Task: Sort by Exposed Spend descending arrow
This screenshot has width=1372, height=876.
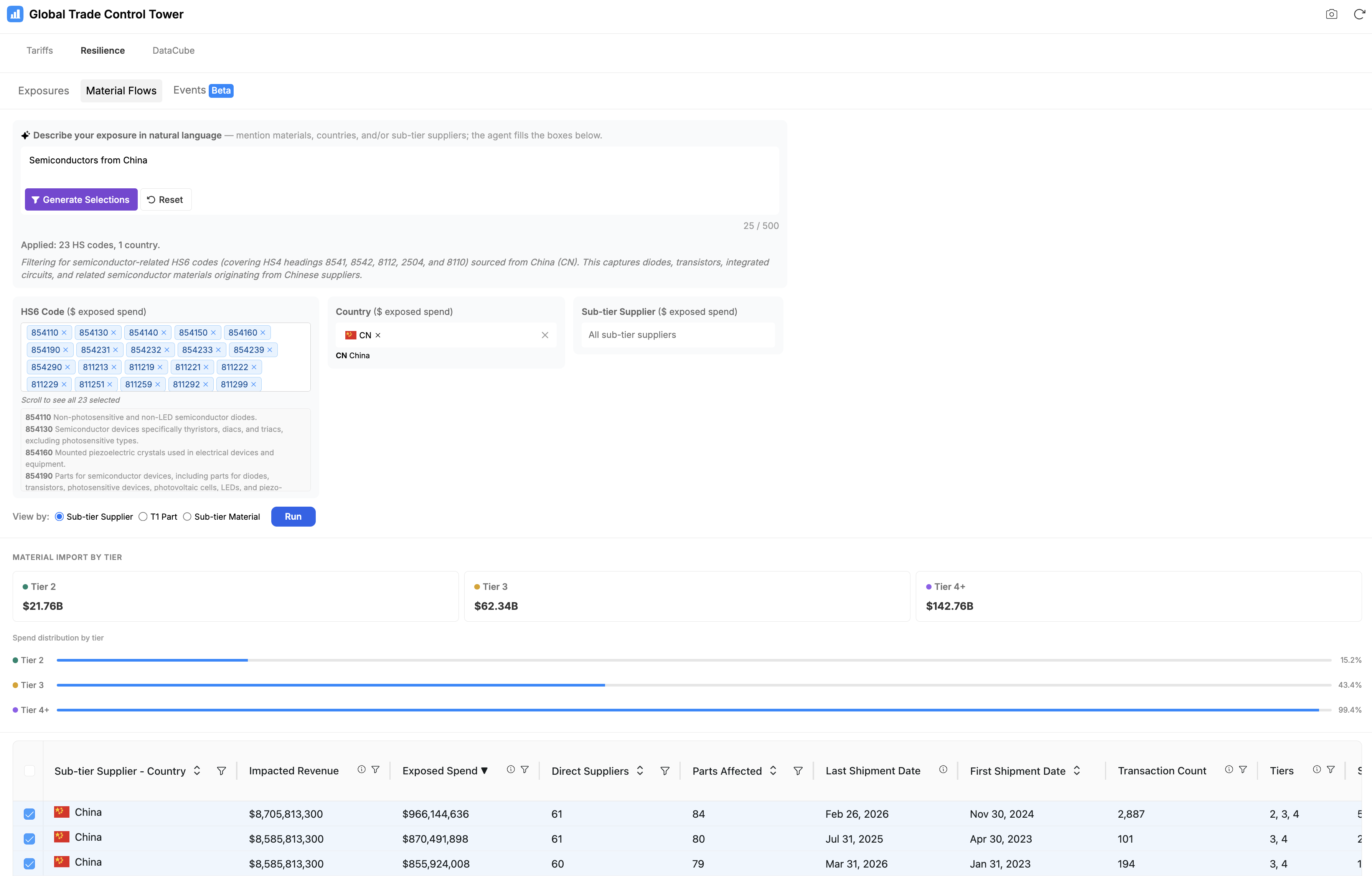Action: pos(484,771)
